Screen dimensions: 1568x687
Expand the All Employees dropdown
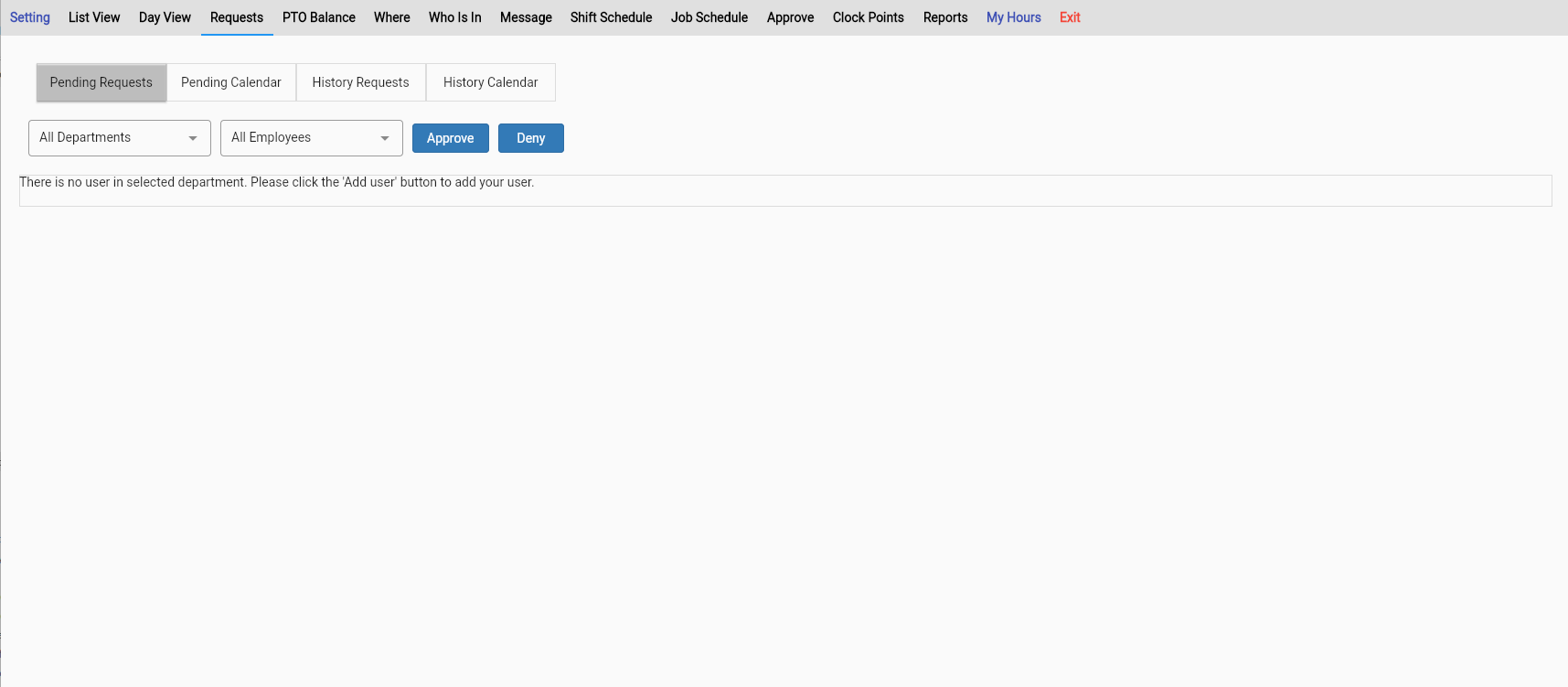[x=312, y=138]
